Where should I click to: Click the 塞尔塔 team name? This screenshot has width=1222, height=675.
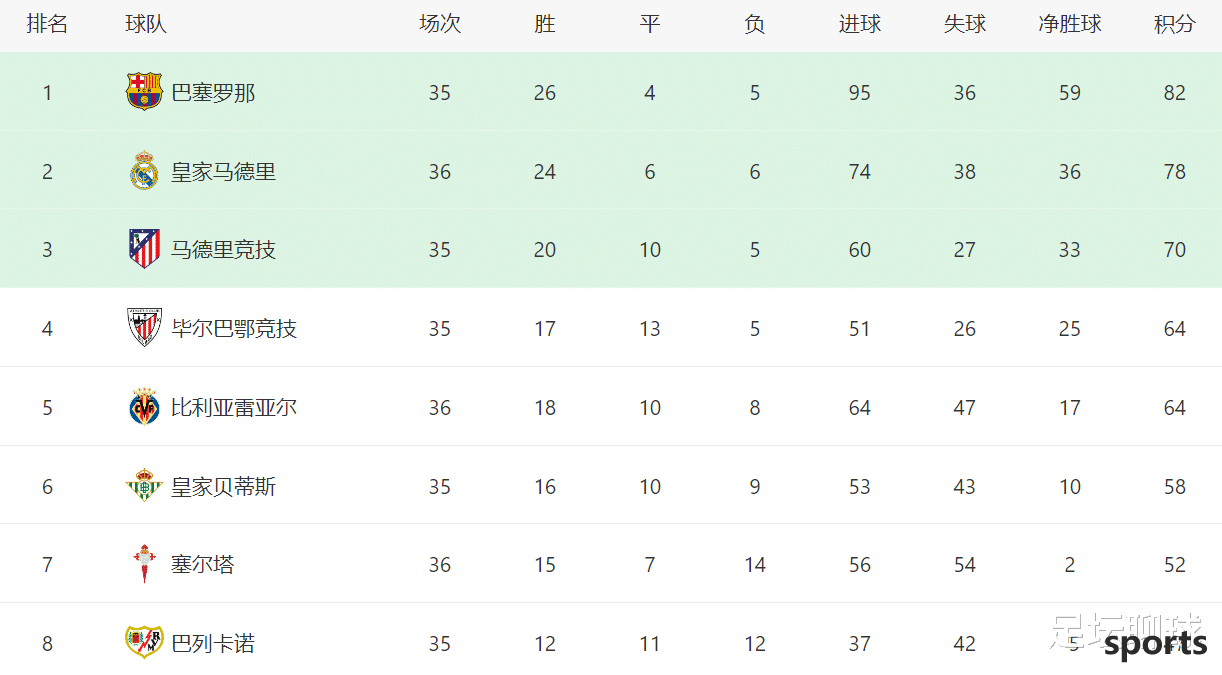point(202,565)
